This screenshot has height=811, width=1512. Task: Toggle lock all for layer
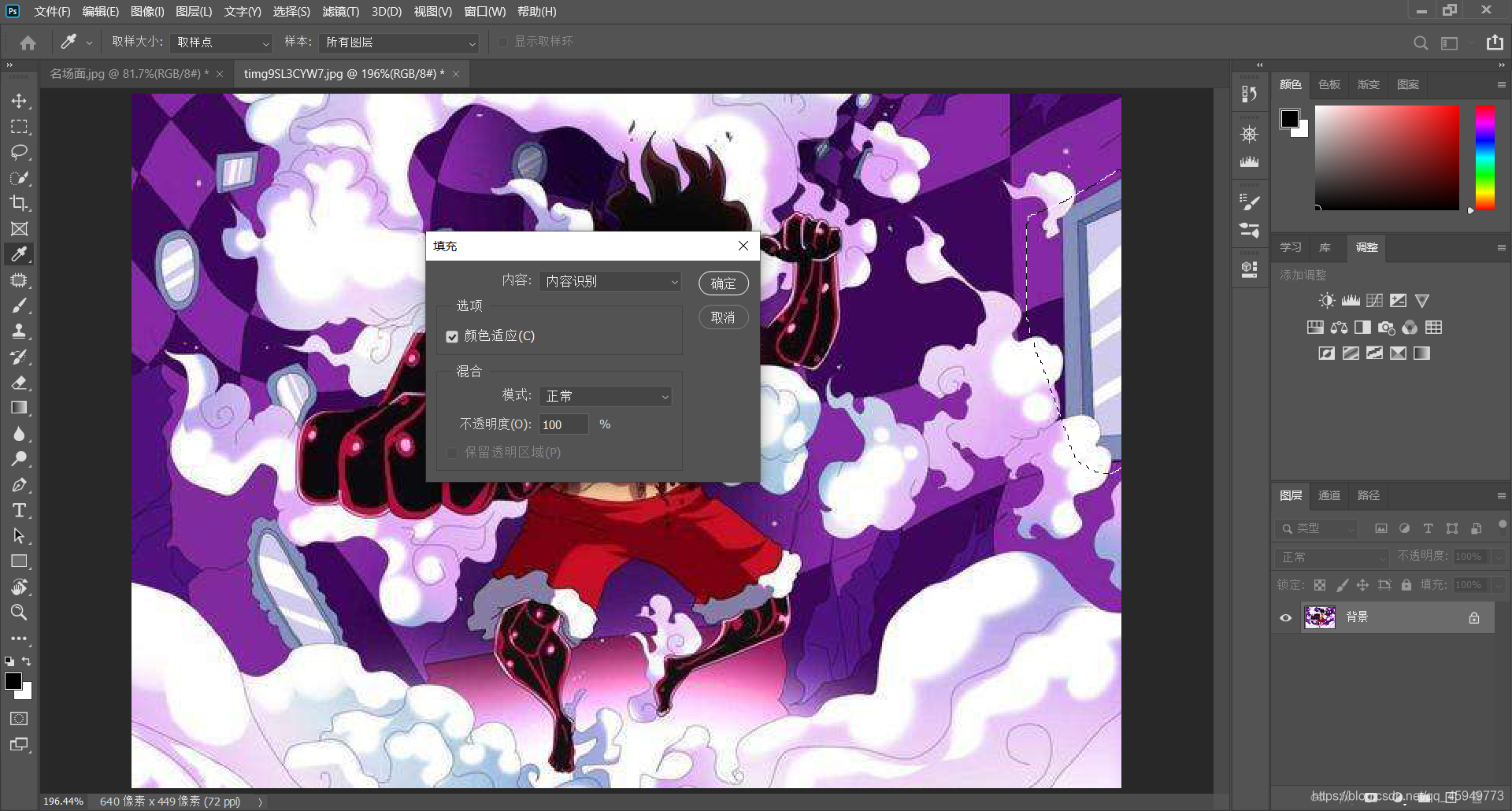(1406, 585)
